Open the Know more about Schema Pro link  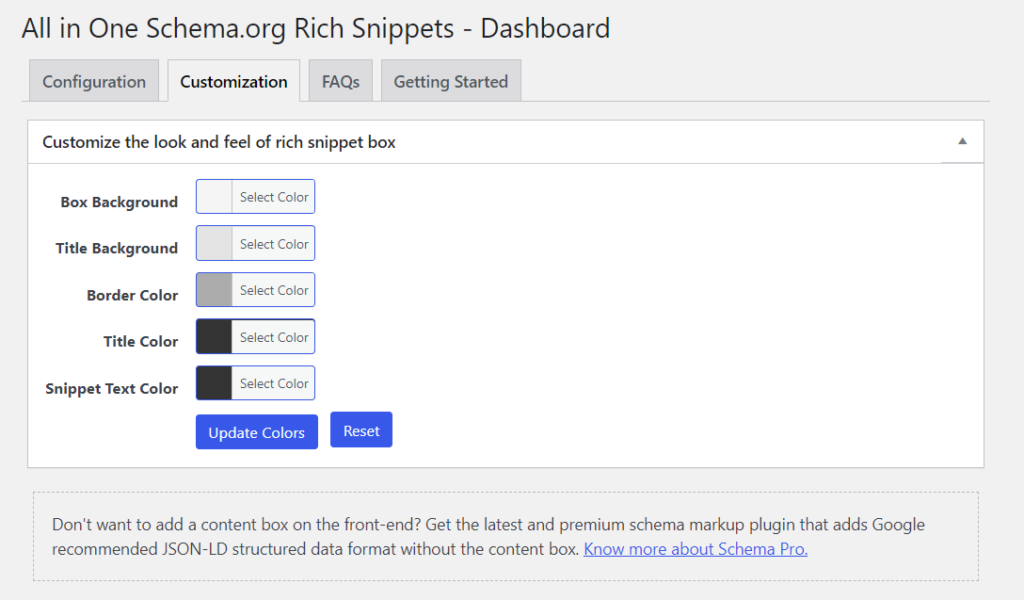tap(695, 549)
